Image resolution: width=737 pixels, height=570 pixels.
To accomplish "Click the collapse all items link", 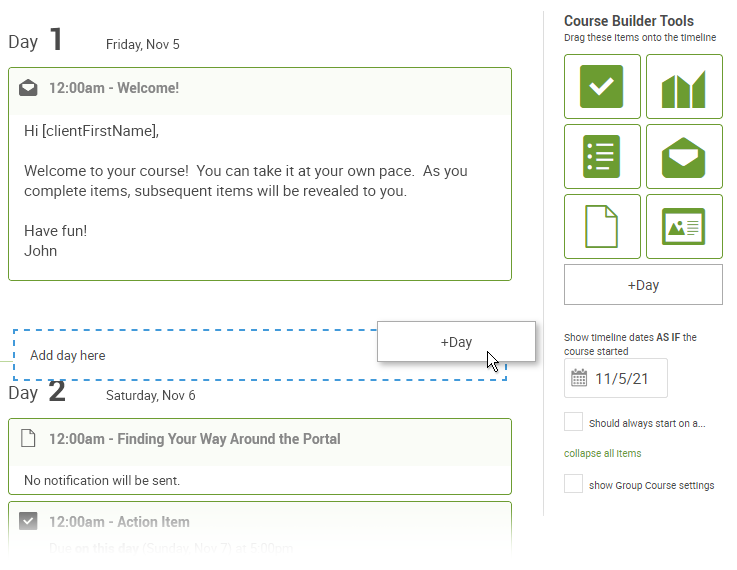I will coord(603,453).
